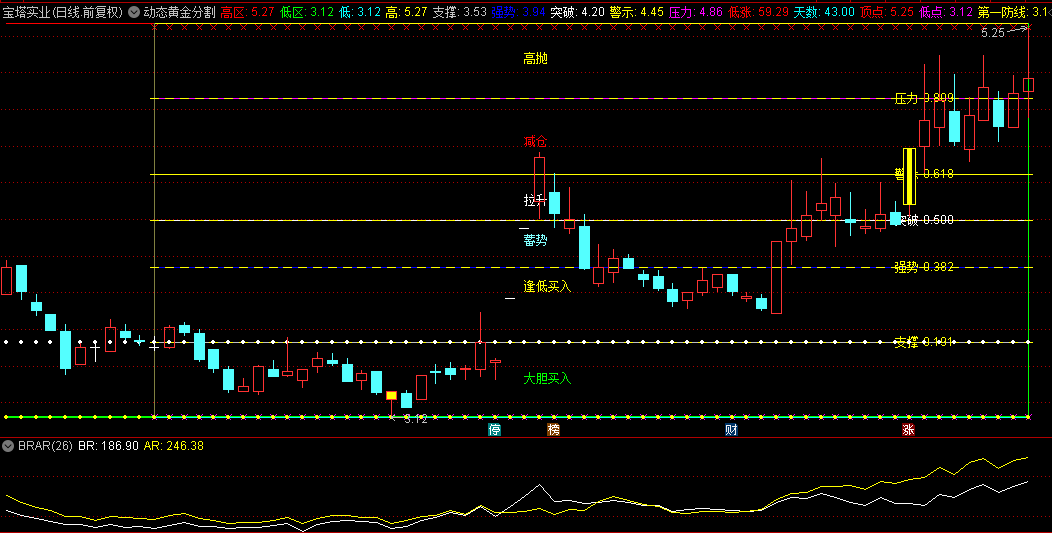Click the 突破 0.500 level label
Viewport: 1052px width, 533px height.
click(925, 220)
